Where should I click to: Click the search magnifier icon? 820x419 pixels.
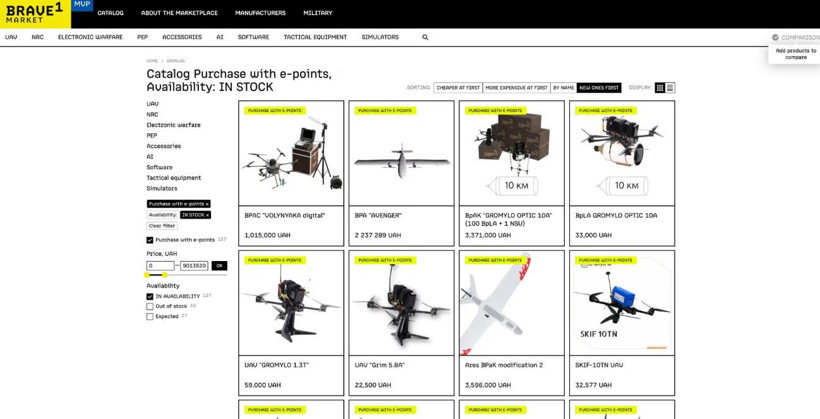425,37
